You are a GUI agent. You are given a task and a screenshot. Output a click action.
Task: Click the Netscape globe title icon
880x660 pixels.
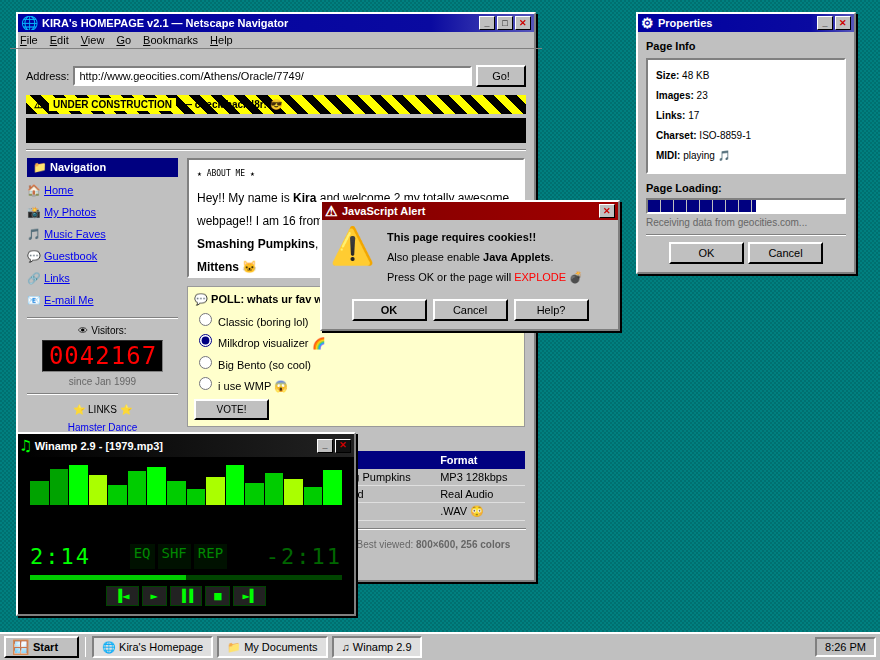point(29,23)
